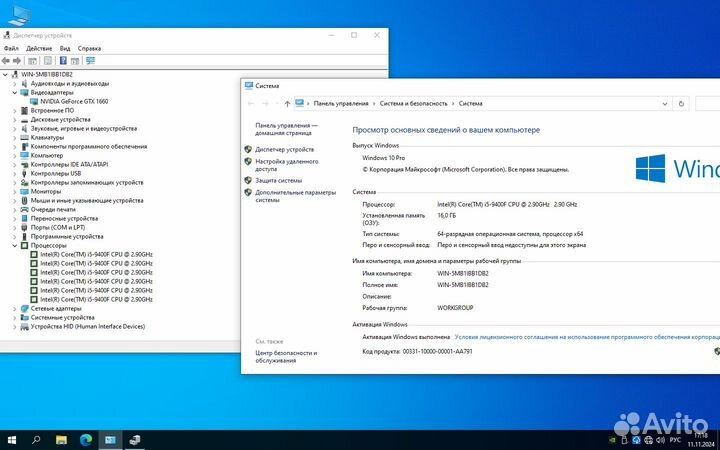The image size is (720, 450).
Task: Click the Windows 10 Pro edition text
Action: click(383, 158)
